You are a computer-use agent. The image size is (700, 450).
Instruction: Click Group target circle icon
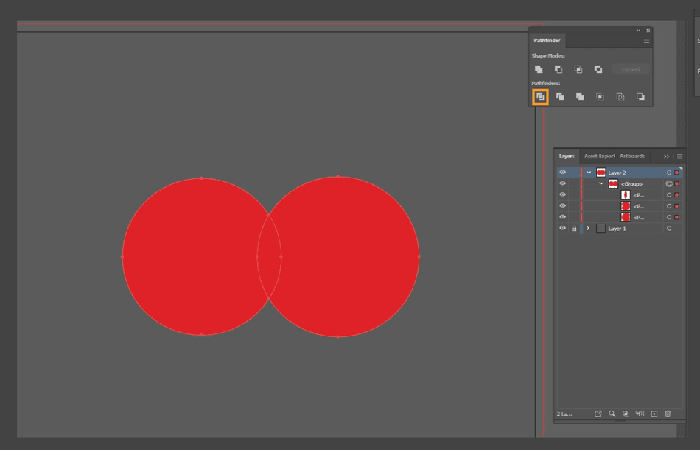[x=669, y=183]
